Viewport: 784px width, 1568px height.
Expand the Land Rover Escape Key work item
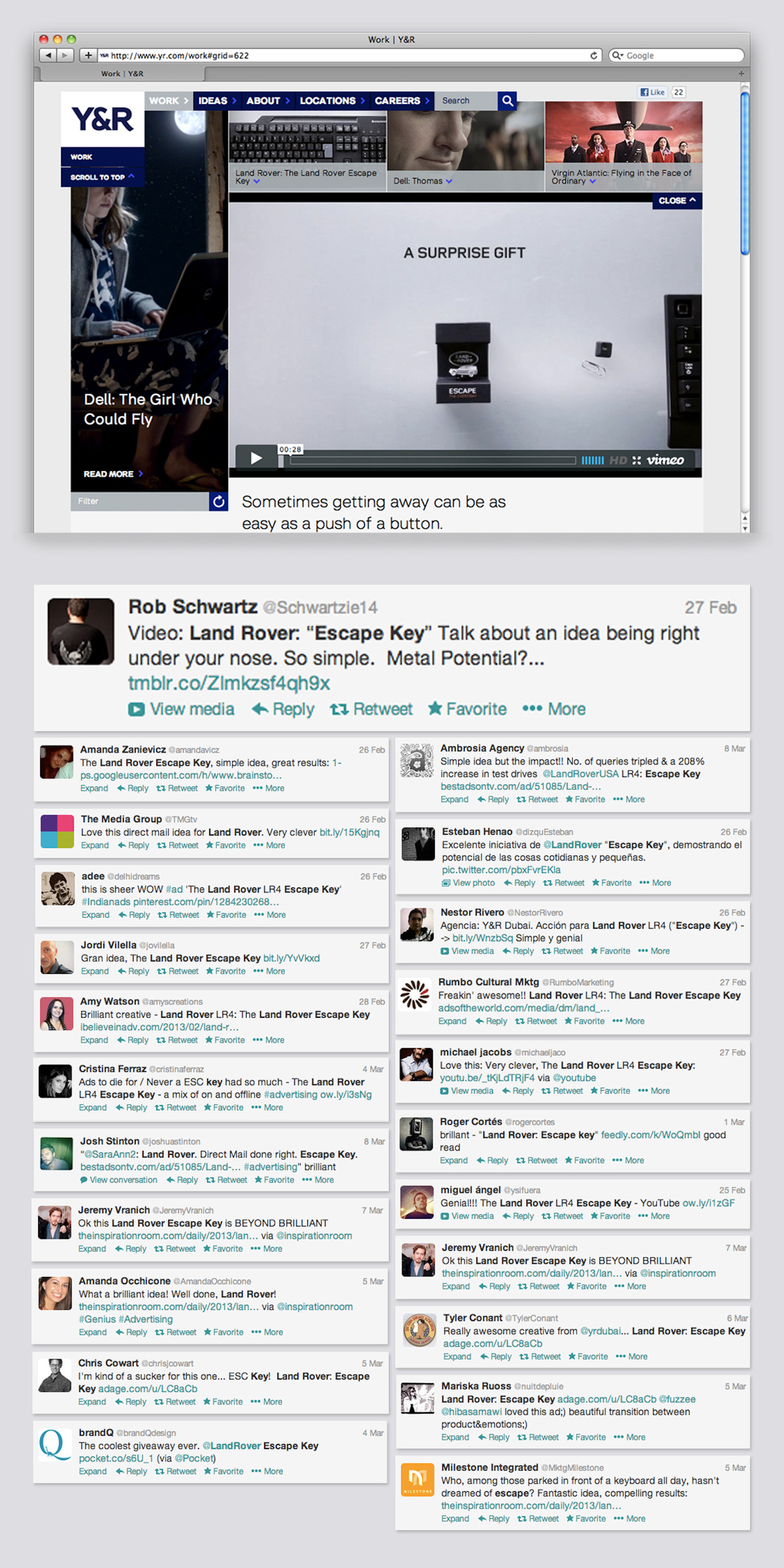[x=307, y=176]
